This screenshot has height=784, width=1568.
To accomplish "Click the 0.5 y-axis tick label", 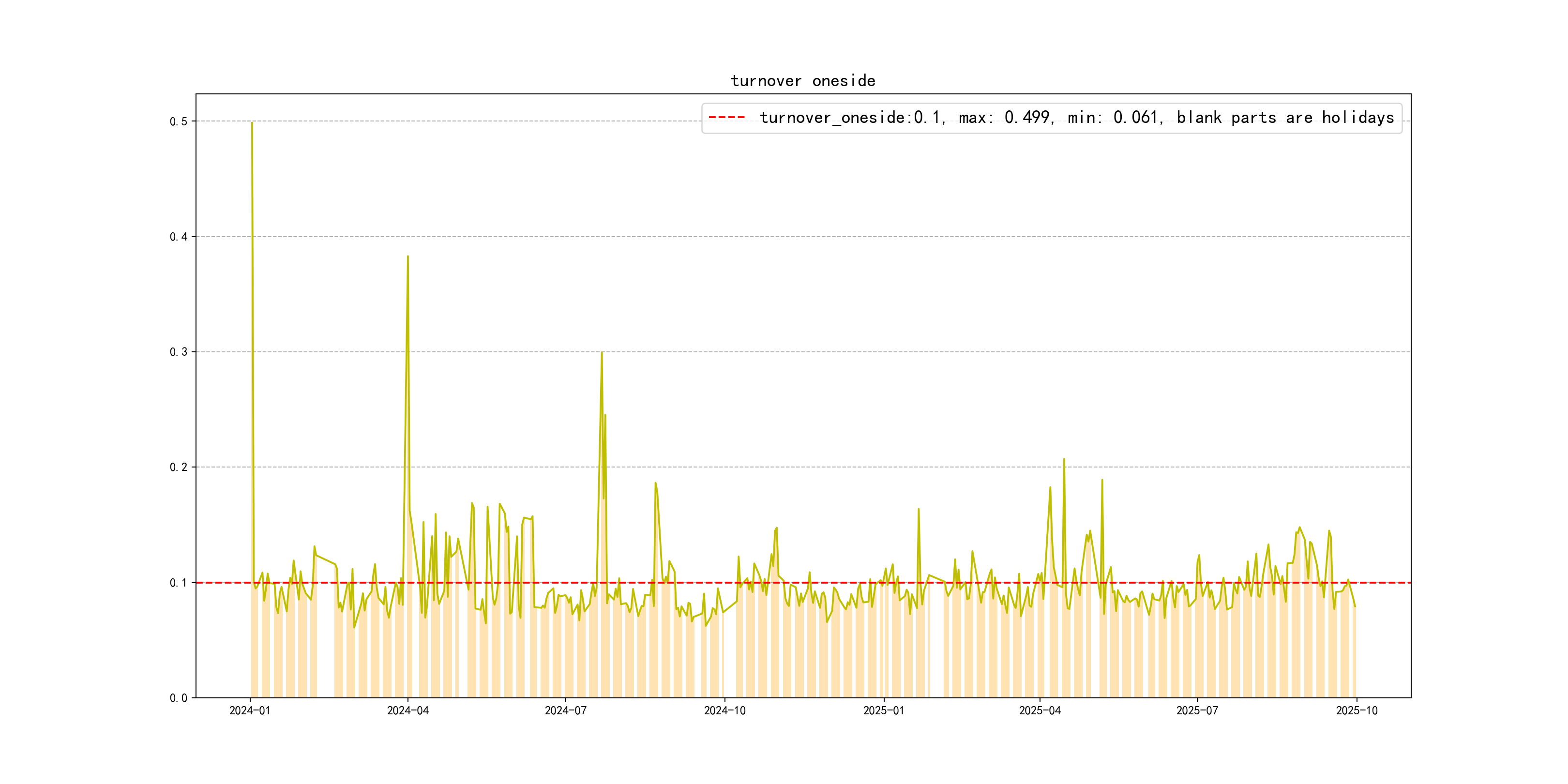I will [179, 122].
